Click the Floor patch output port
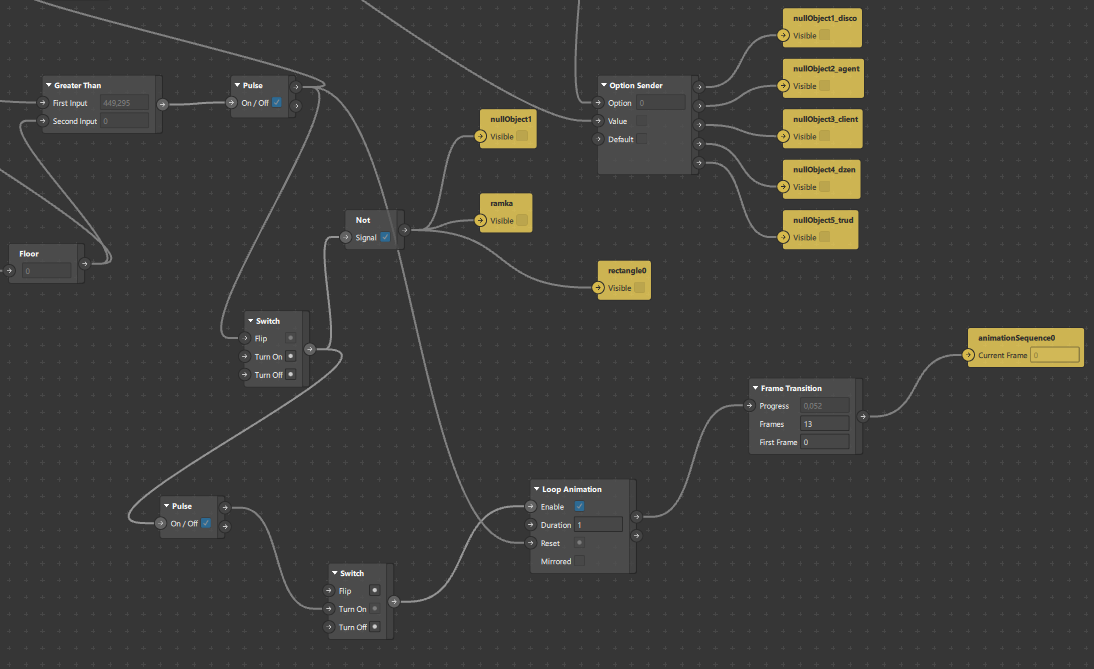 85,264
